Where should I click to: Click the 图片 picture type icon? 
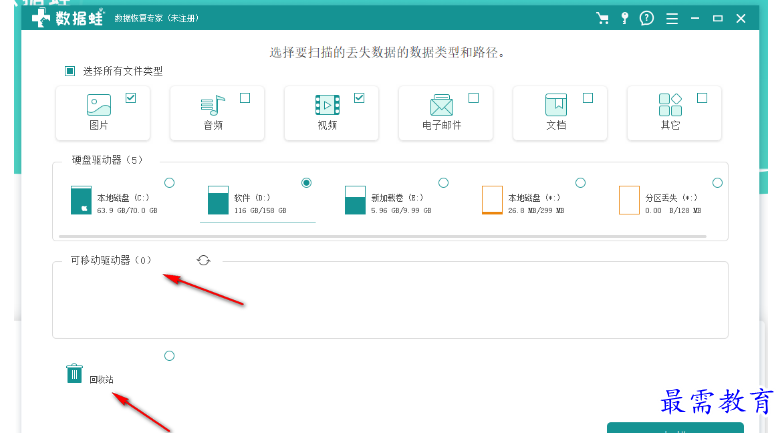[99, 105]
